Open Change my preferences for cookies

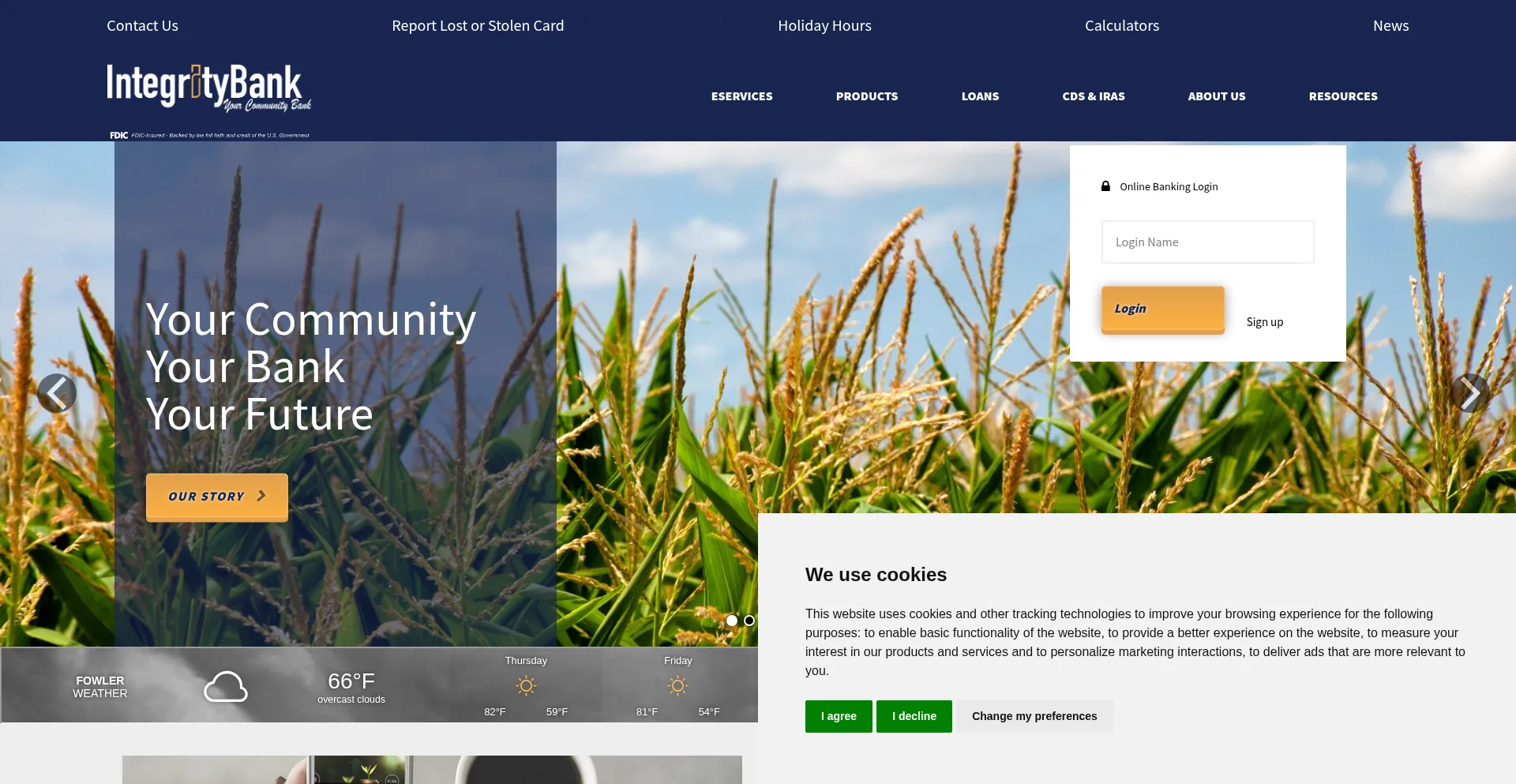pyautogui.click(x=1034, y=716)
